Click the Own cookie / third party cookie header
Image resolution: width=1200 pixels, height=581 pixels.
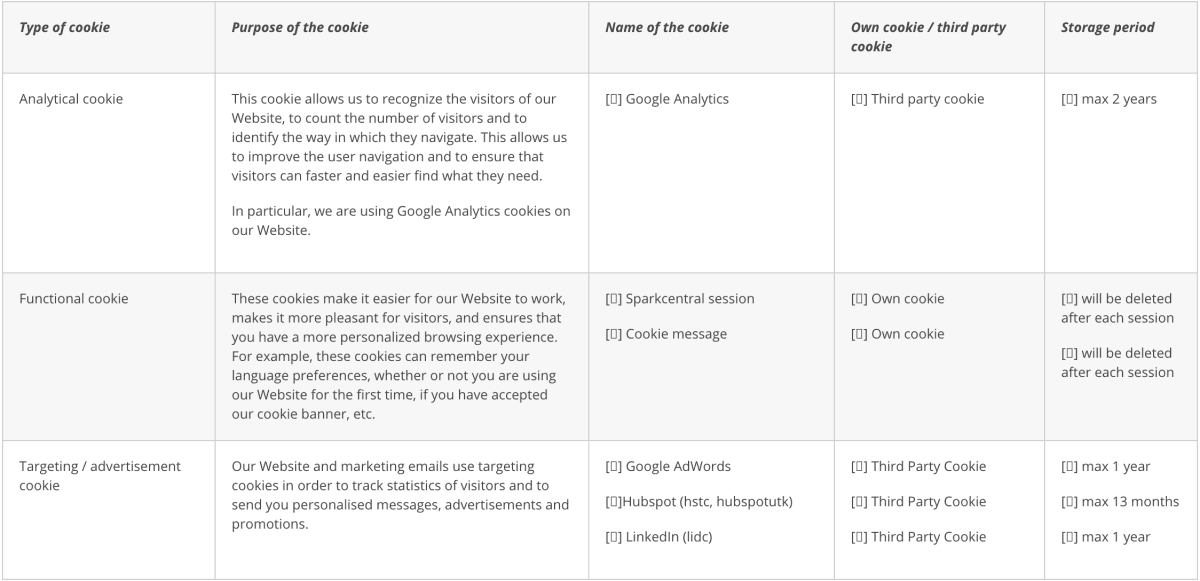tap(930, 37)
